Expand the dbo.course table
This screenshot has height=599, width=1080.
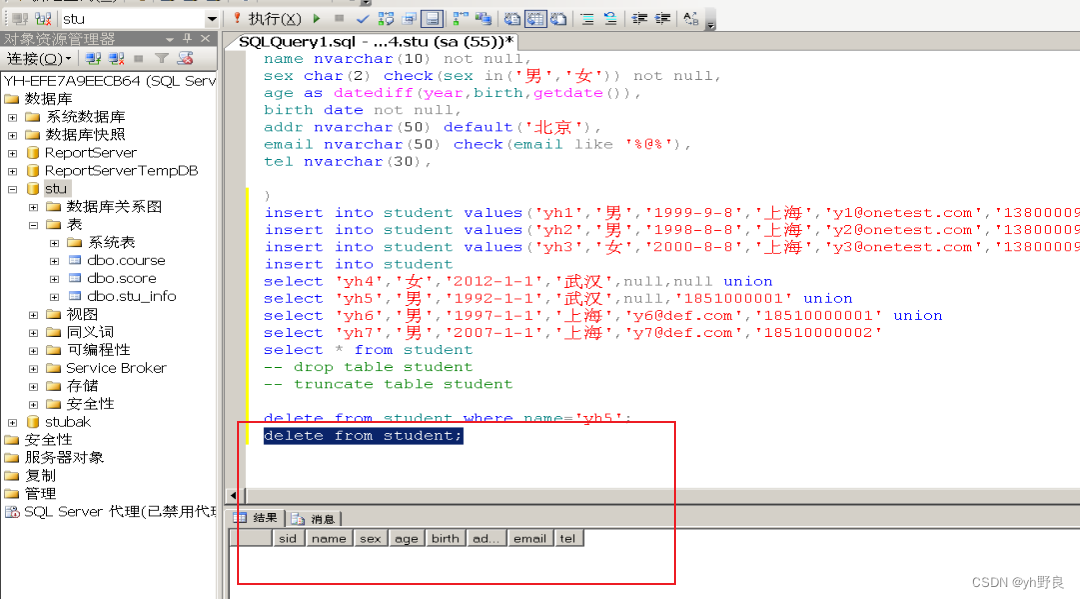[x=54, y=260]
